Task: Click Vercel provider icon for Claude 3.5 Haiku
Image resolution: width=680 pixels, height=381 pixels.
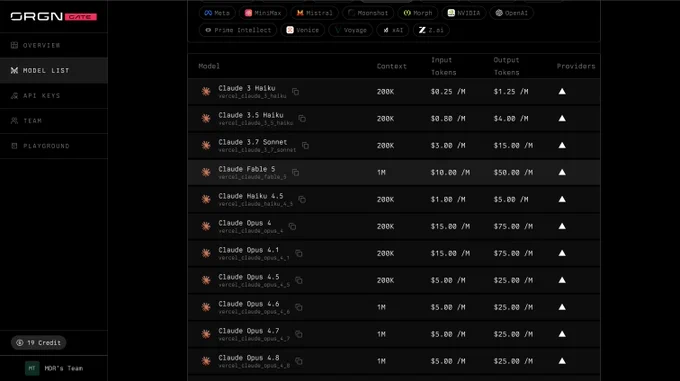Action: [x=562, y=118]
